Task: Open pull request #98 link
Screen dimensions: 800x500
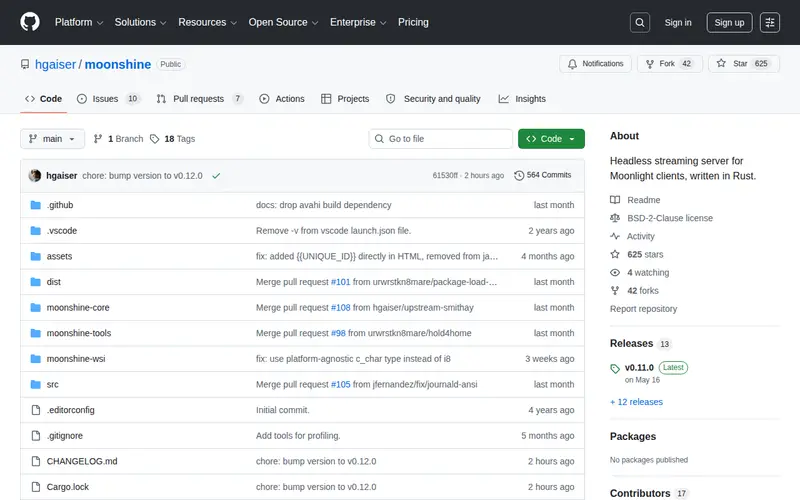Action: [338, 333]
